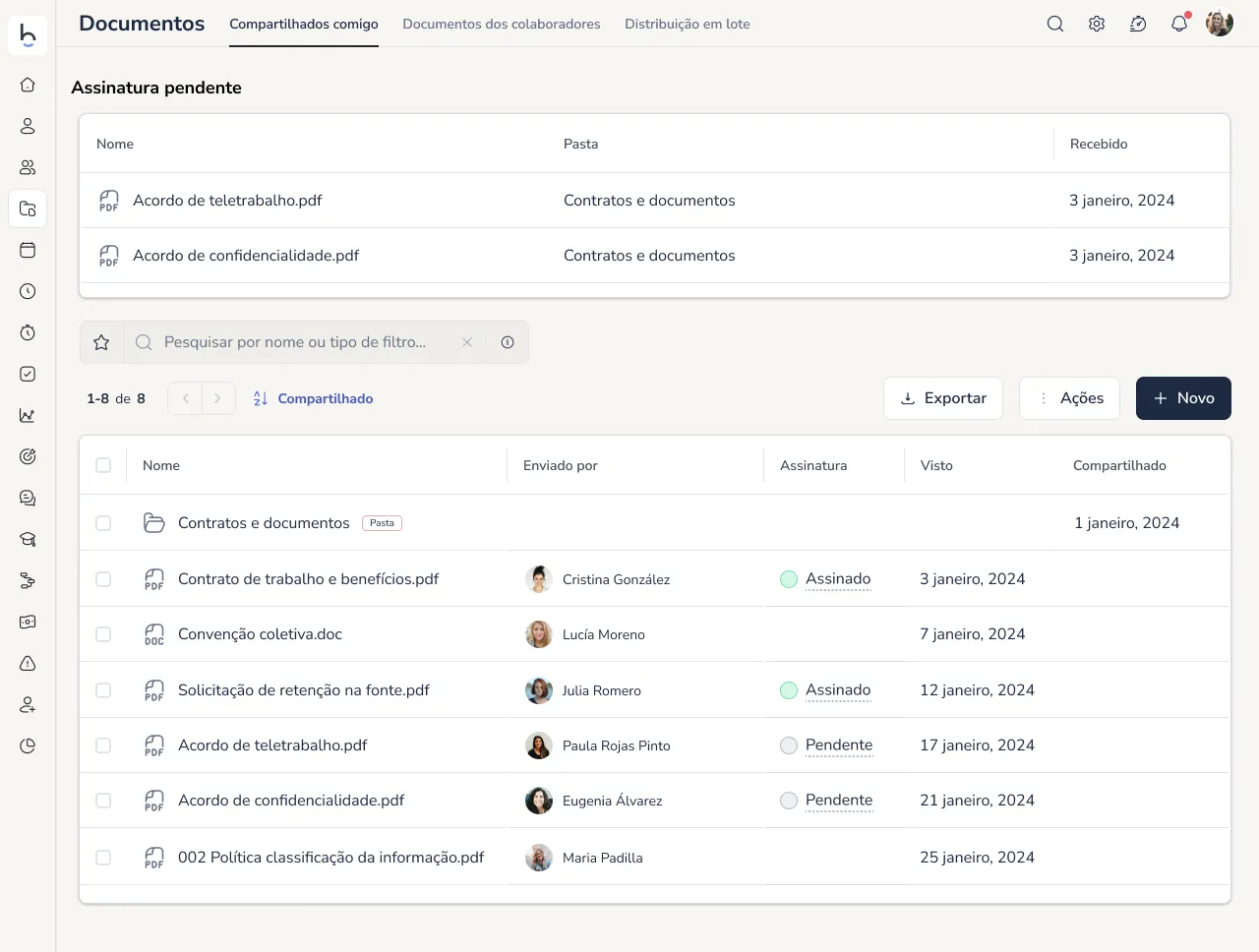Switch to Compartilhados comigo tab

pyautogui.click(x=304, y=24)
